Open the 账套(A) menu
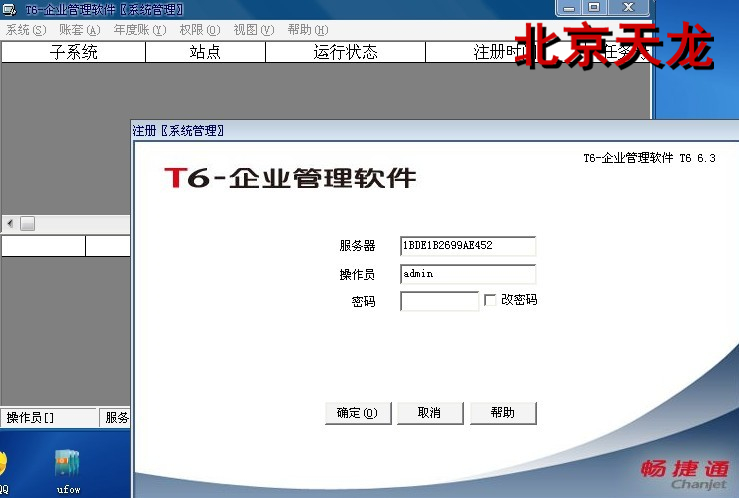 click(80, 30)
